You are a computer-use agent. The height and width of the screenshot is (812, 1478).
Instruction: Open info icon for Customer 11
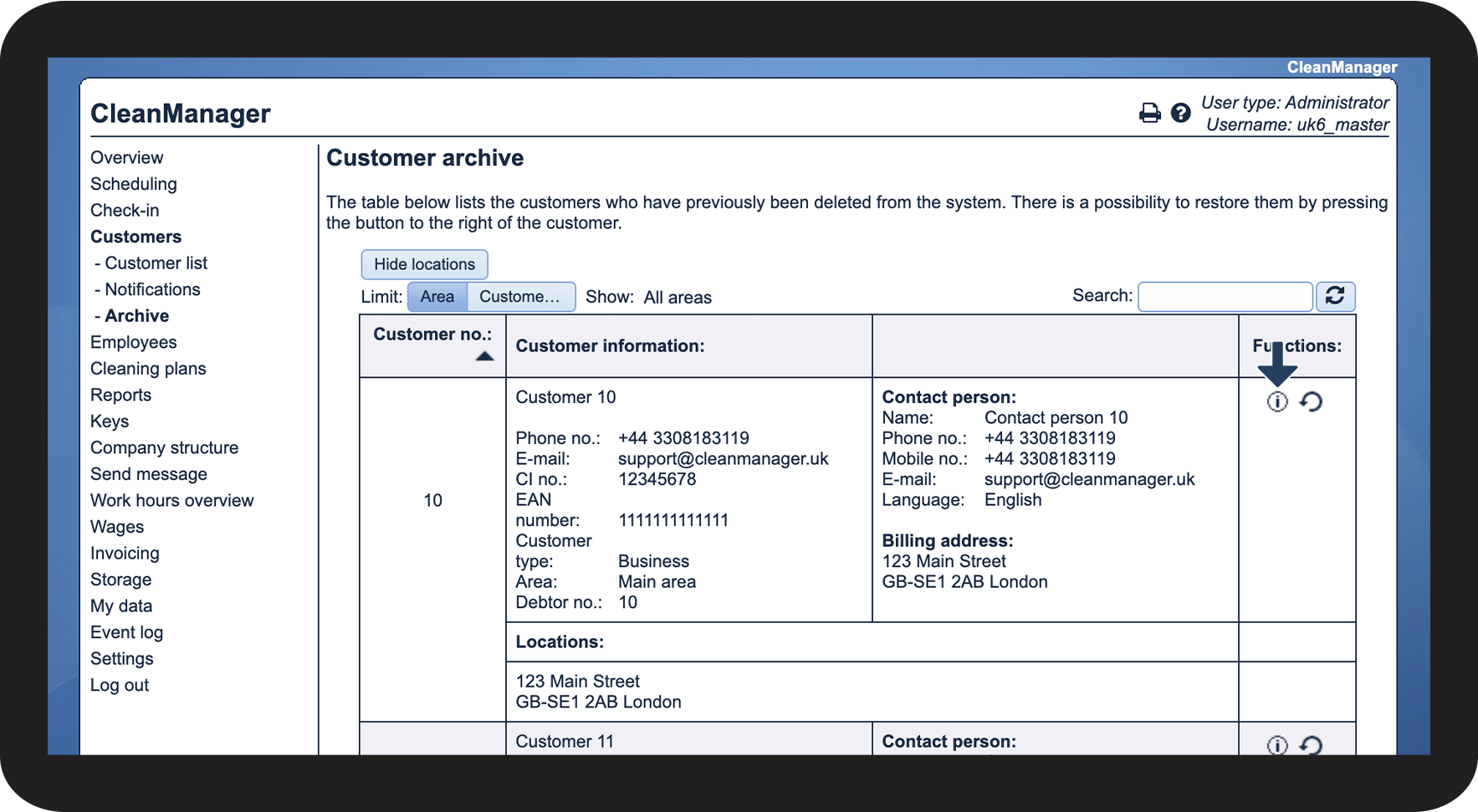1277,744
